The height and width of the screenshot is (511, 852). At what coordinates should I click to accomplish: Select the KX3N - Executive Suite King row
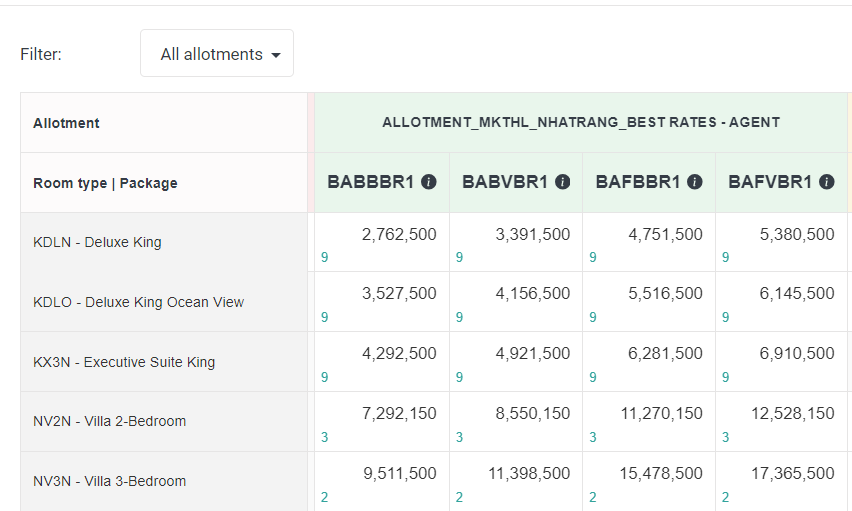(x=124, y=362)
